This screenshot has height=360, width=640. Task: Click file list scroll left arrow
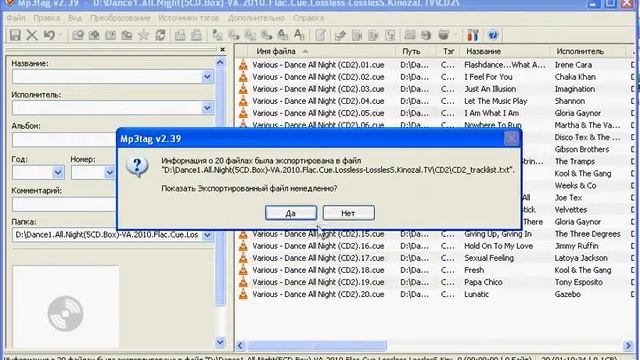[240, 346]
